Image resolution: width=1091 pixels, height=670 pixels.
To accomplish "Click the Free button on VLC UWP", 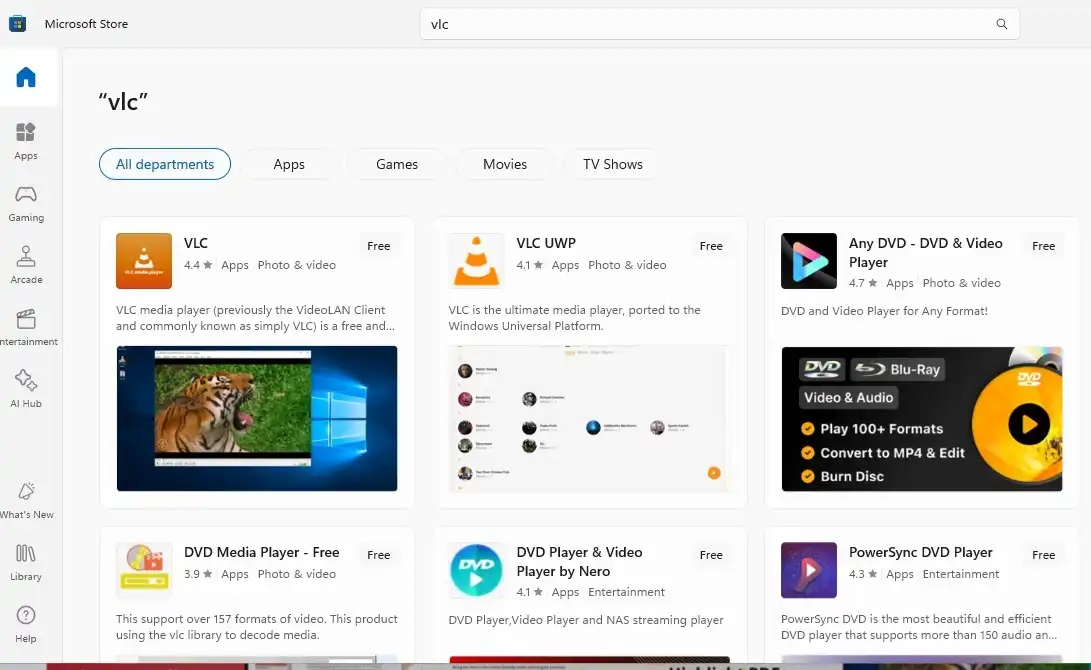I will pos(711,246).
